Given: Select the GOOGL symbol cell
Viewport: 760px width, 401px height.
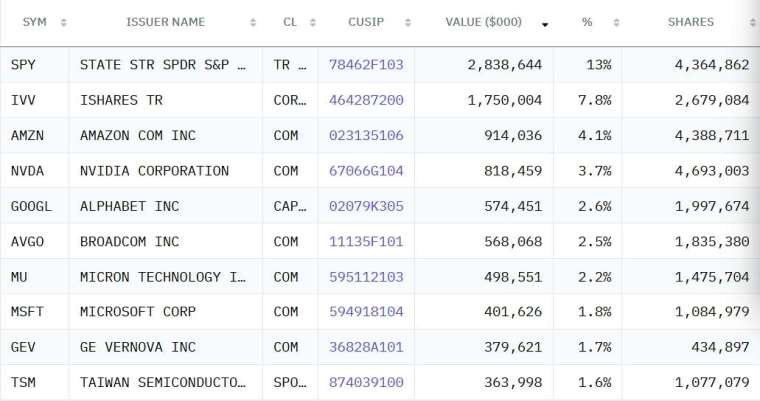Looking at the screenshot, I should pos(34,206).
